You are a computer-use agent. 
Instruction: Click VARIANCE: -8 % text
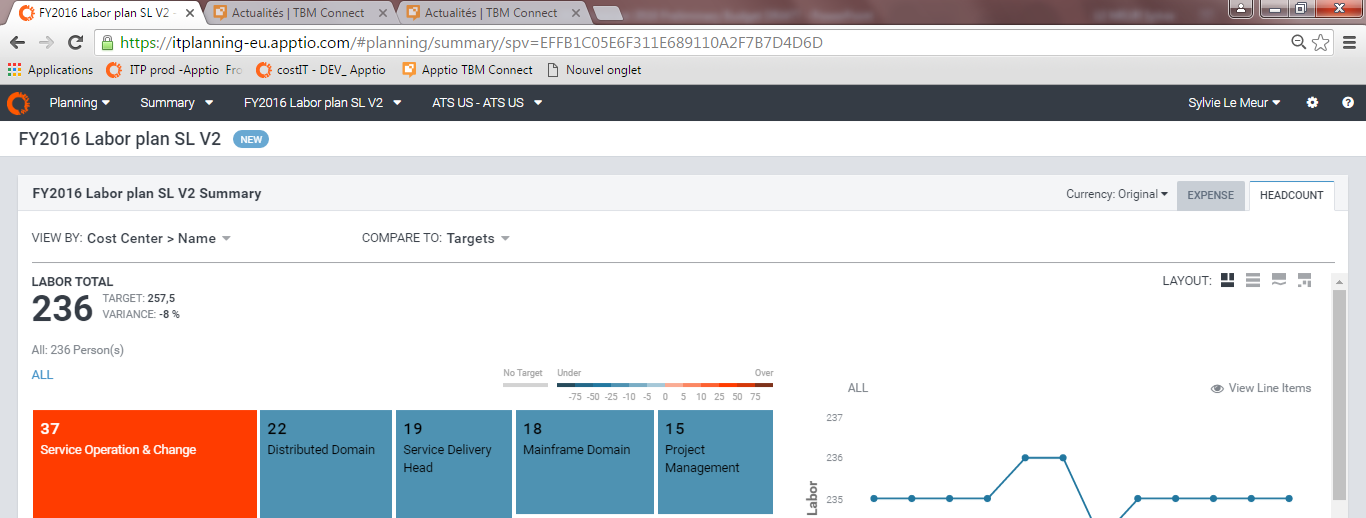tap(141, 314)
